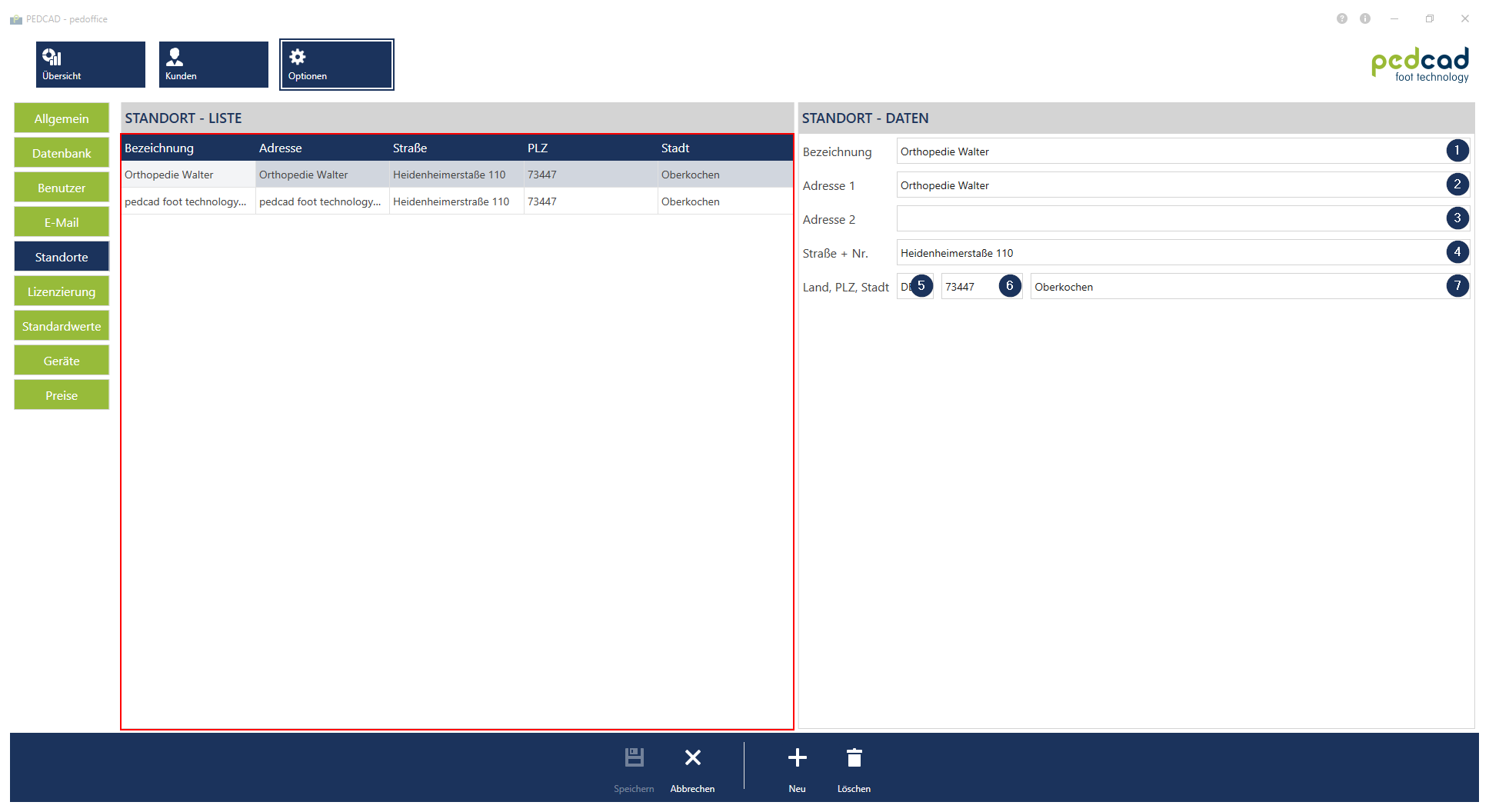Click the Abbrechen X icon
1489x812 pixels.
692,758
